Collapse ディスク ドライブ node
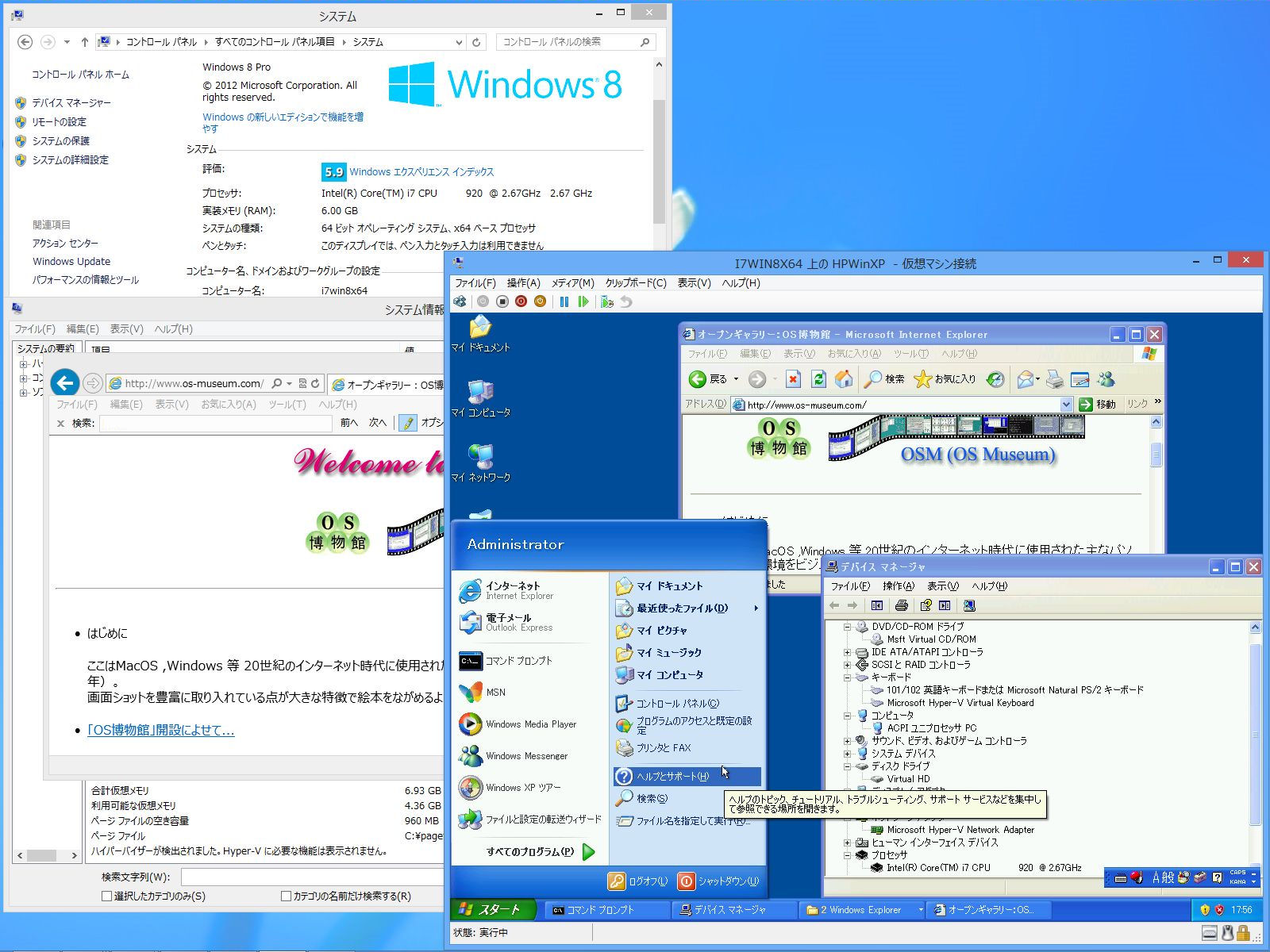The image size is (1270, 952). coord(847,766)
